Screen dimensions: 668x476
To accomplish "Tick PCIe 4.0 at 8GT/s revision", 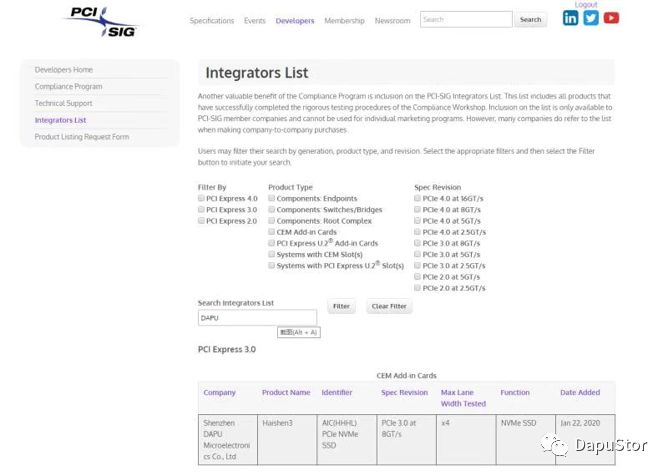I will pos(417,209).
